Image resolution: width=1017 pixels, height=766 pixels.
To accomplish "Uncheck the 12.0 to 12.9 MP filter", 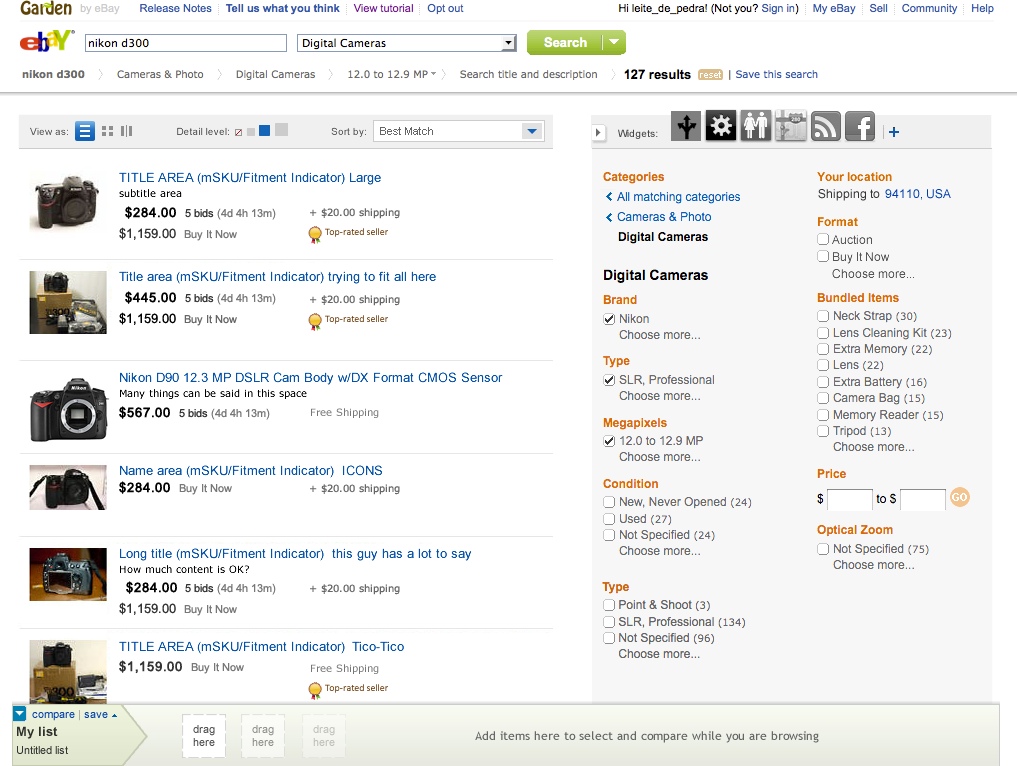I will point(609,441).
